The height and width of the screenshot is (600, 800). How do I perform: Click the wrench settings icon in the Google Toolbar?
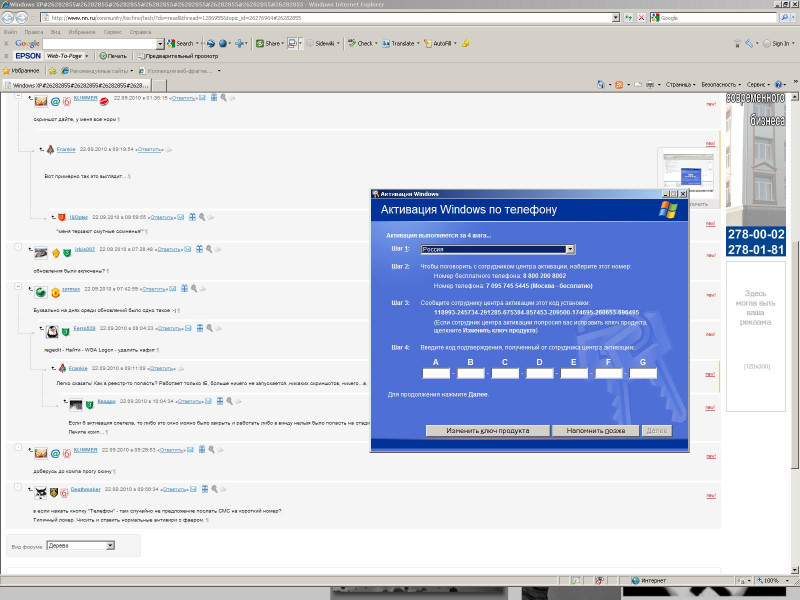[x=748, y=43]
